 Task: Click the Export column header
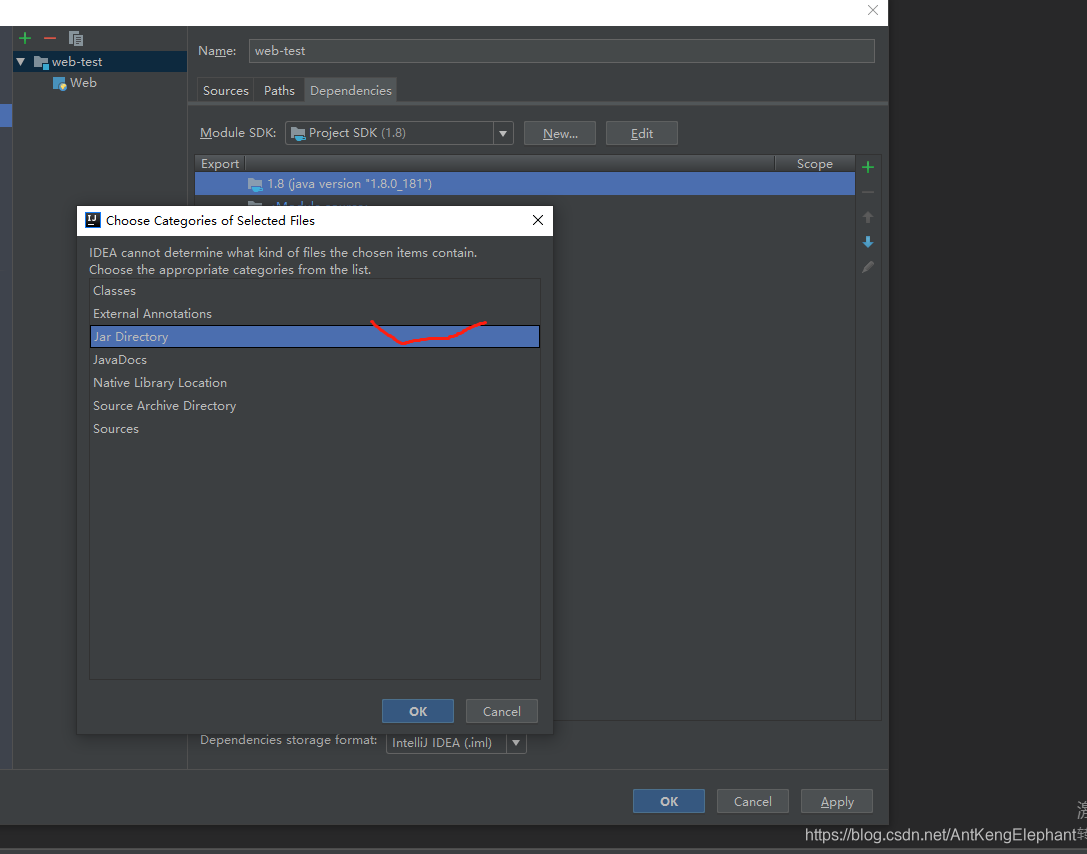pos(220,164)
